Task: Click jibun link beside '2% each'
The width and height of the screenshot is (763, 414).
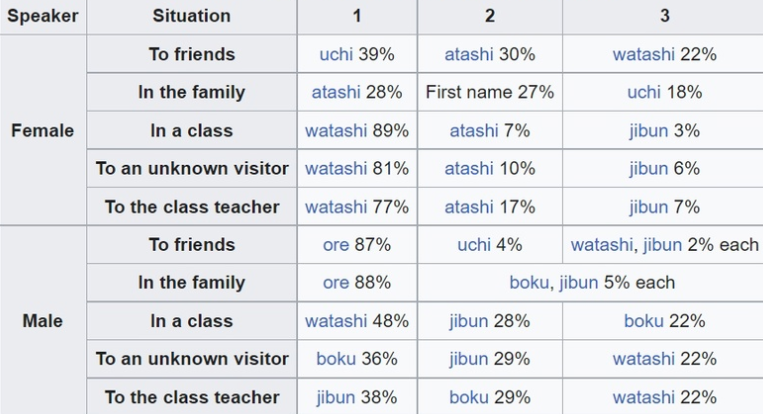Action: [662, 245]
